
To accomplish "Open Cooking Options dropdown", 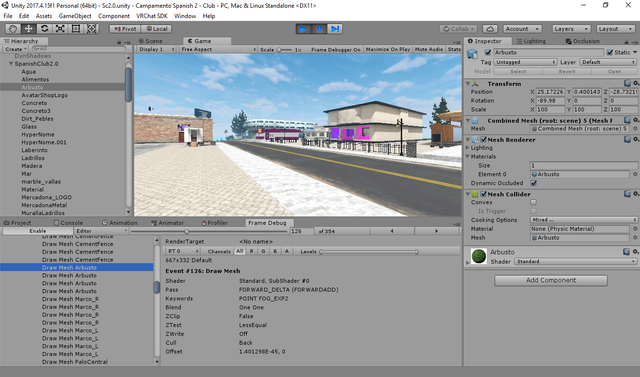I will pyautogui.click(x=584, y=220).
